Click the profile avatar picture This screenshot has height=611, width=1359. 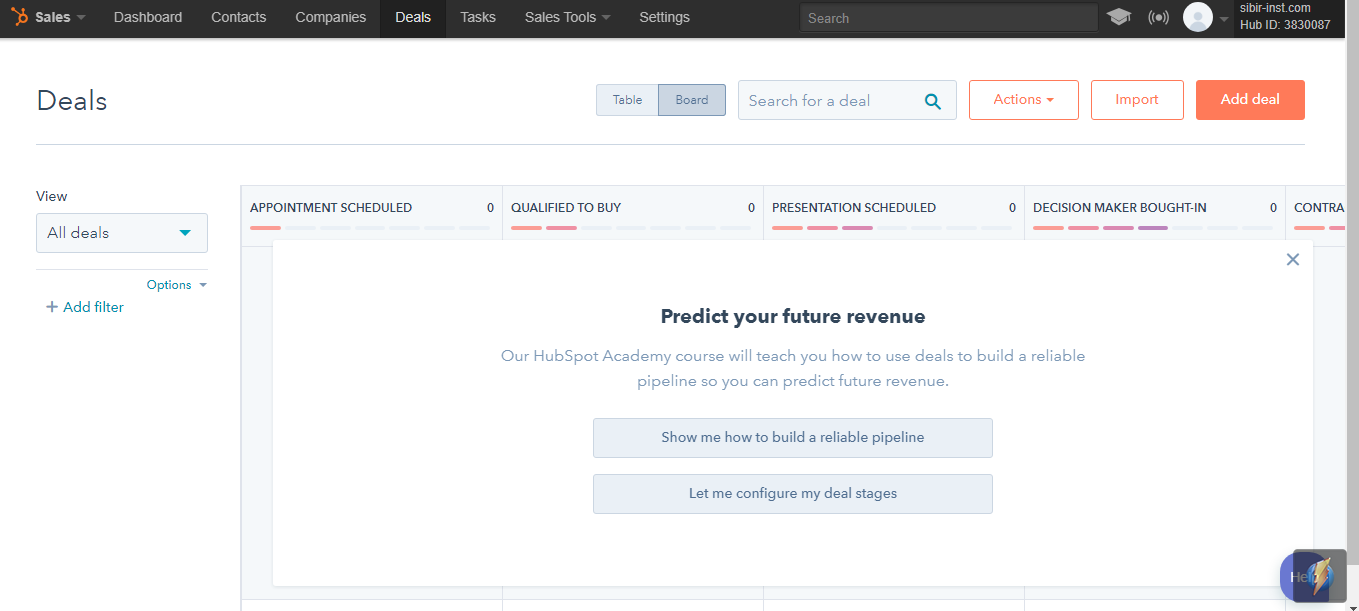[1197, 17]
